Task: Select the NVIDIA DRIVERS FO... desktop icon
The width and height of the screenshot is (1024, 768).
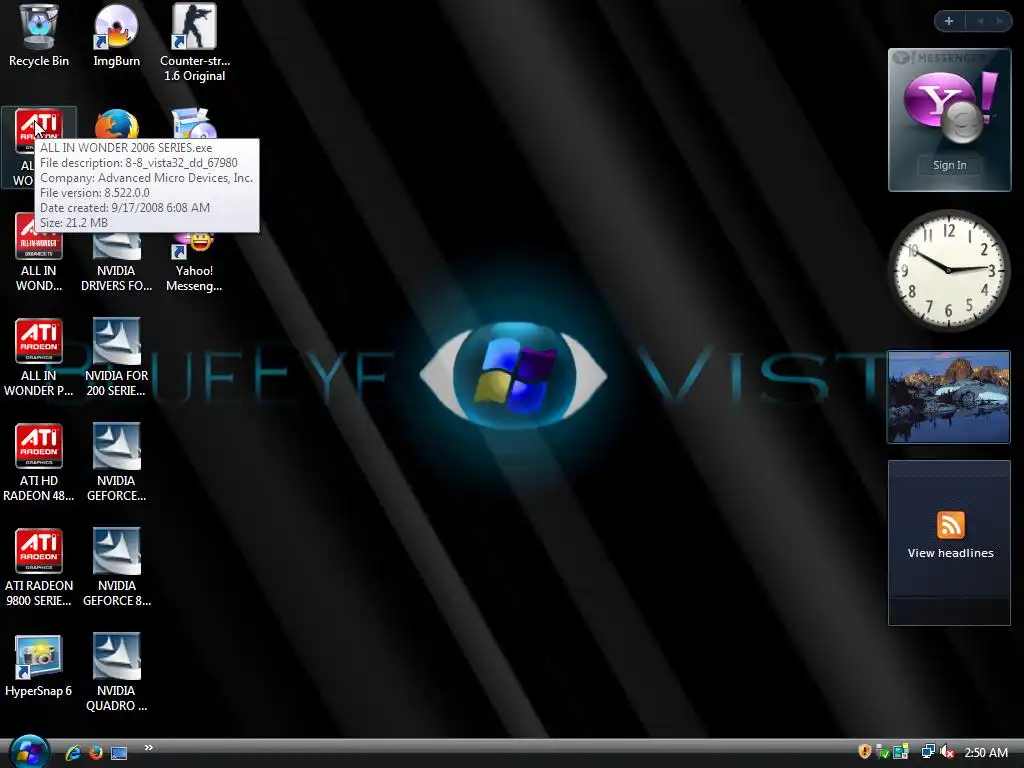Action: (x=116, y=261)
